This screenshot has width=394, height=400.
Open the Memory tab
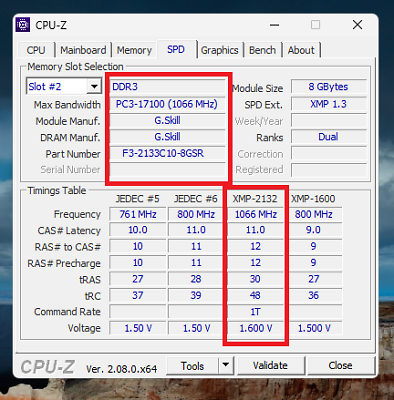[x=134, y=50]
